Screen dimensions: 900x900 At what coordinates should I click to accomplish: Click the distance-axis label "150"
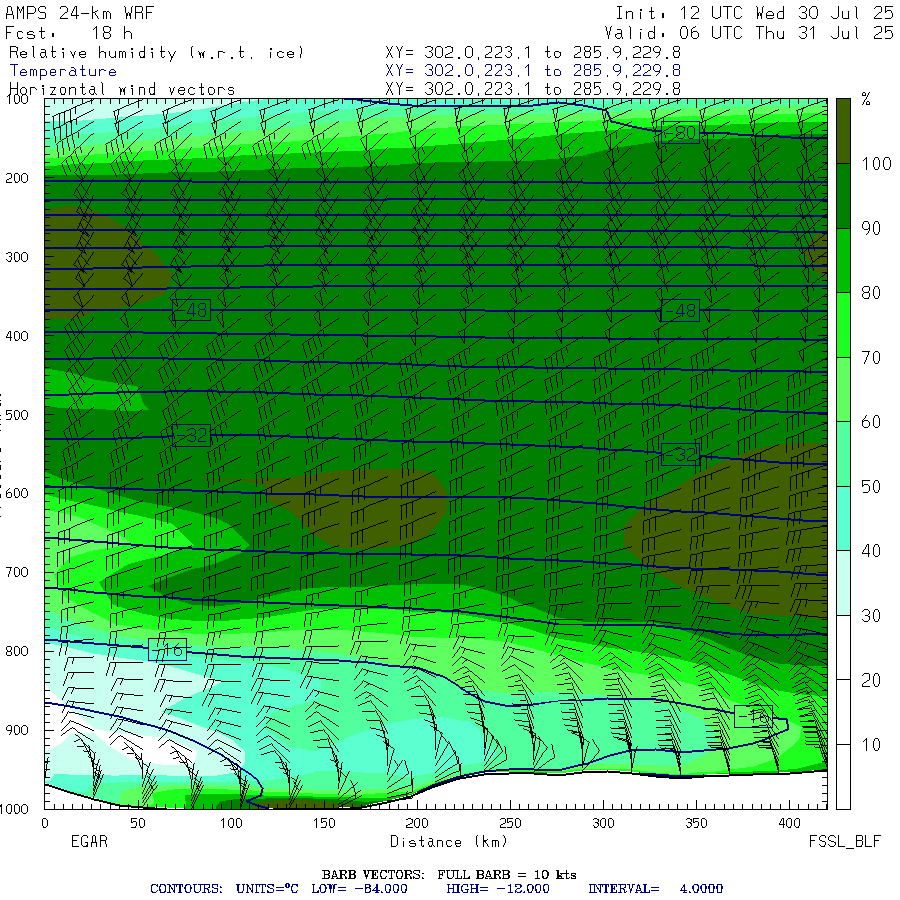(324, 823)
